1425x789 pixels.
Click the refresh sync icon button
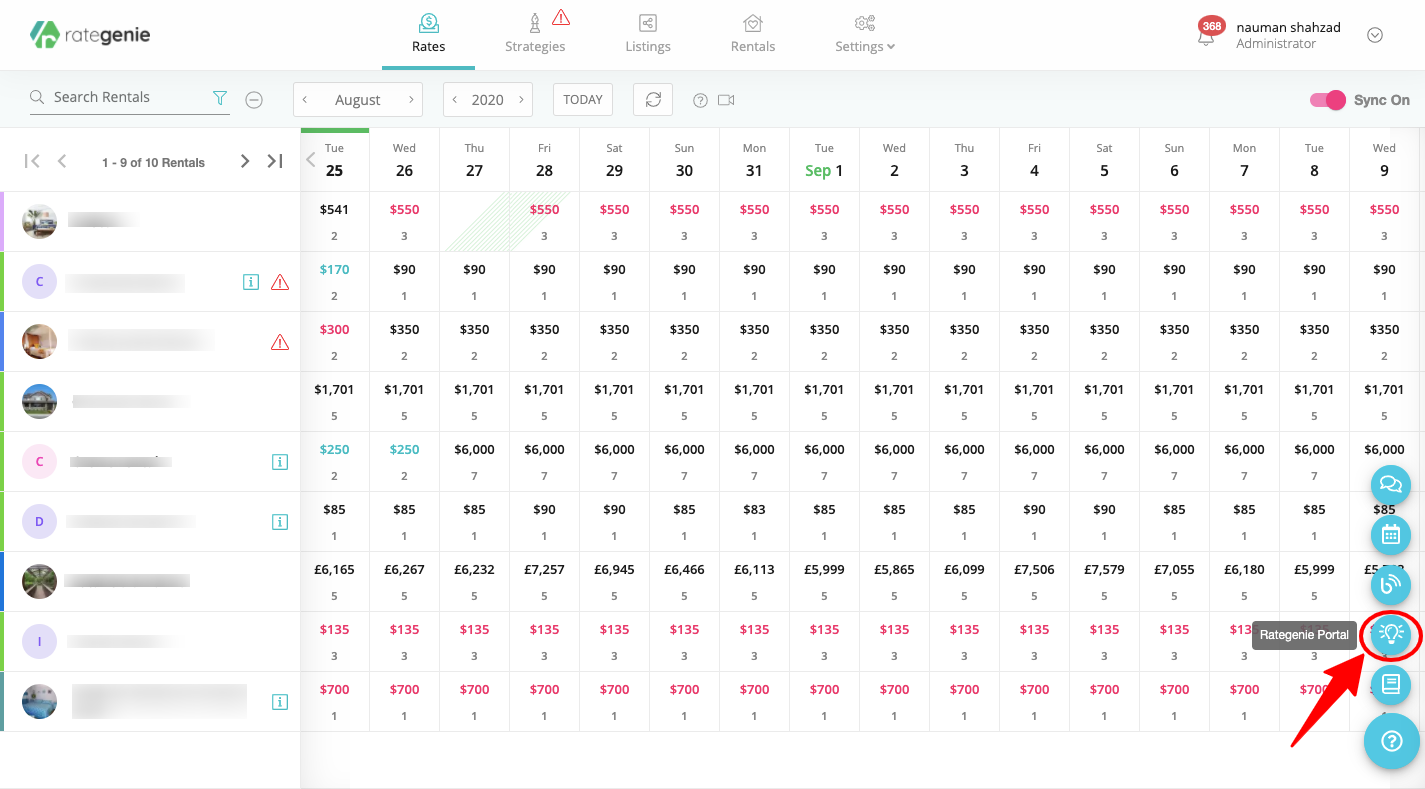[653, 99]
